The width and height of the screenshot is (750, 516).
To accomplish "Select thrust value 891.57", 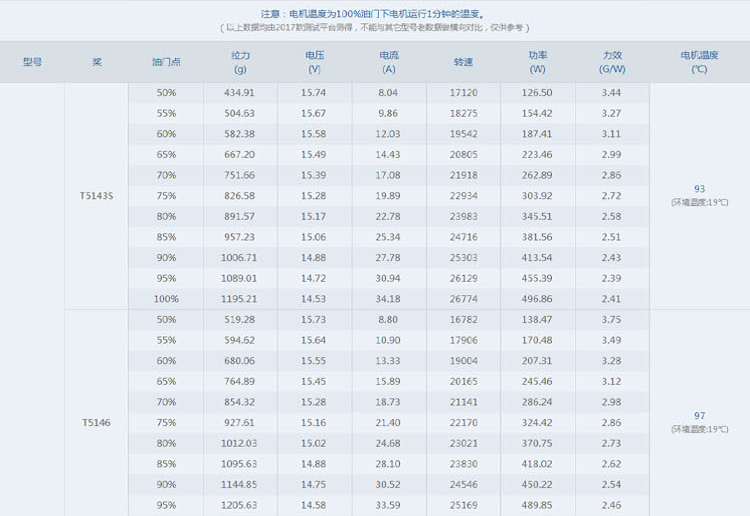I will pyautogui.click(x=239, y=216).
